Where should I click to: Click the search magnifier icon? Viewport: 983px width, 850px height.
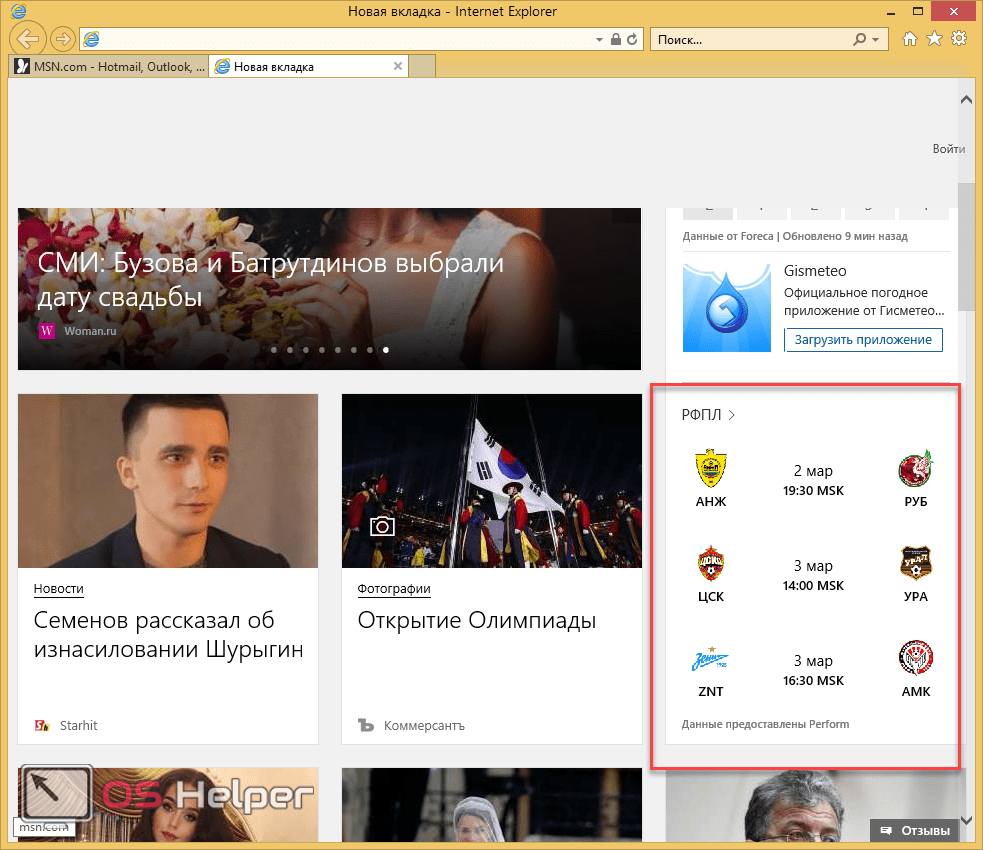point(859,40)
